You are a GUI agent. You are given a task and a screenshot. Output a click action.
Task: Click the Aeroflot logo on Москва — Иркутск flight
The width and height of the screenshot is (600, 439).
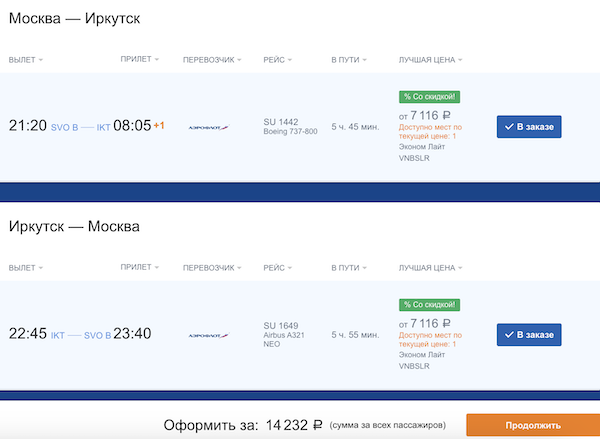pyautogui.click(x=208, y=127)
